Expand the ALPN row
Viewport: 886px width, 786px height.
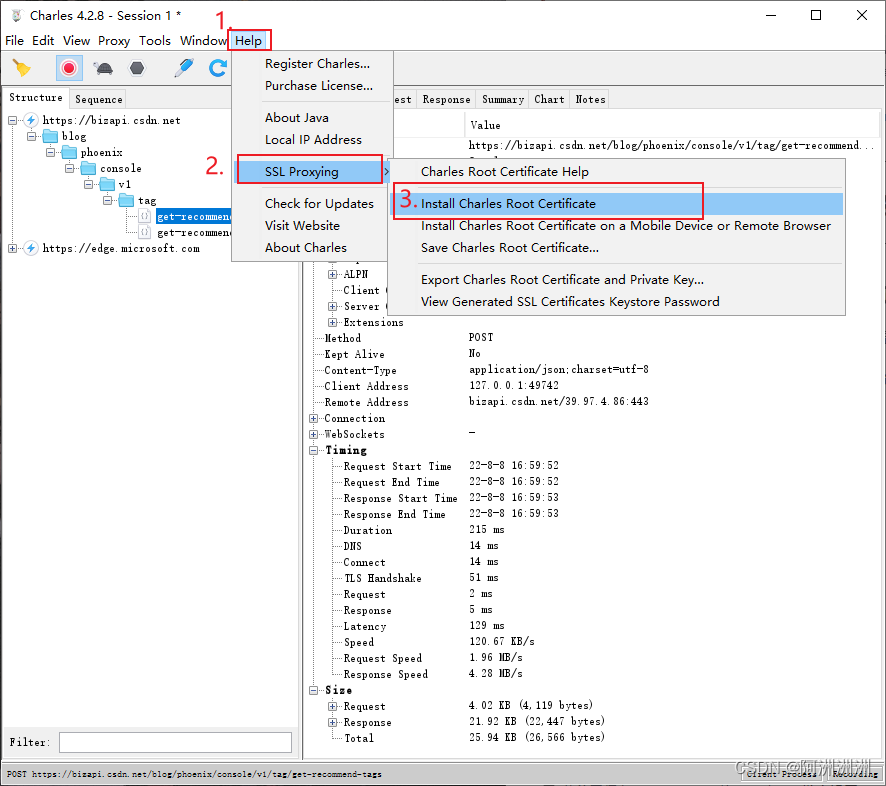click(332, 275)
